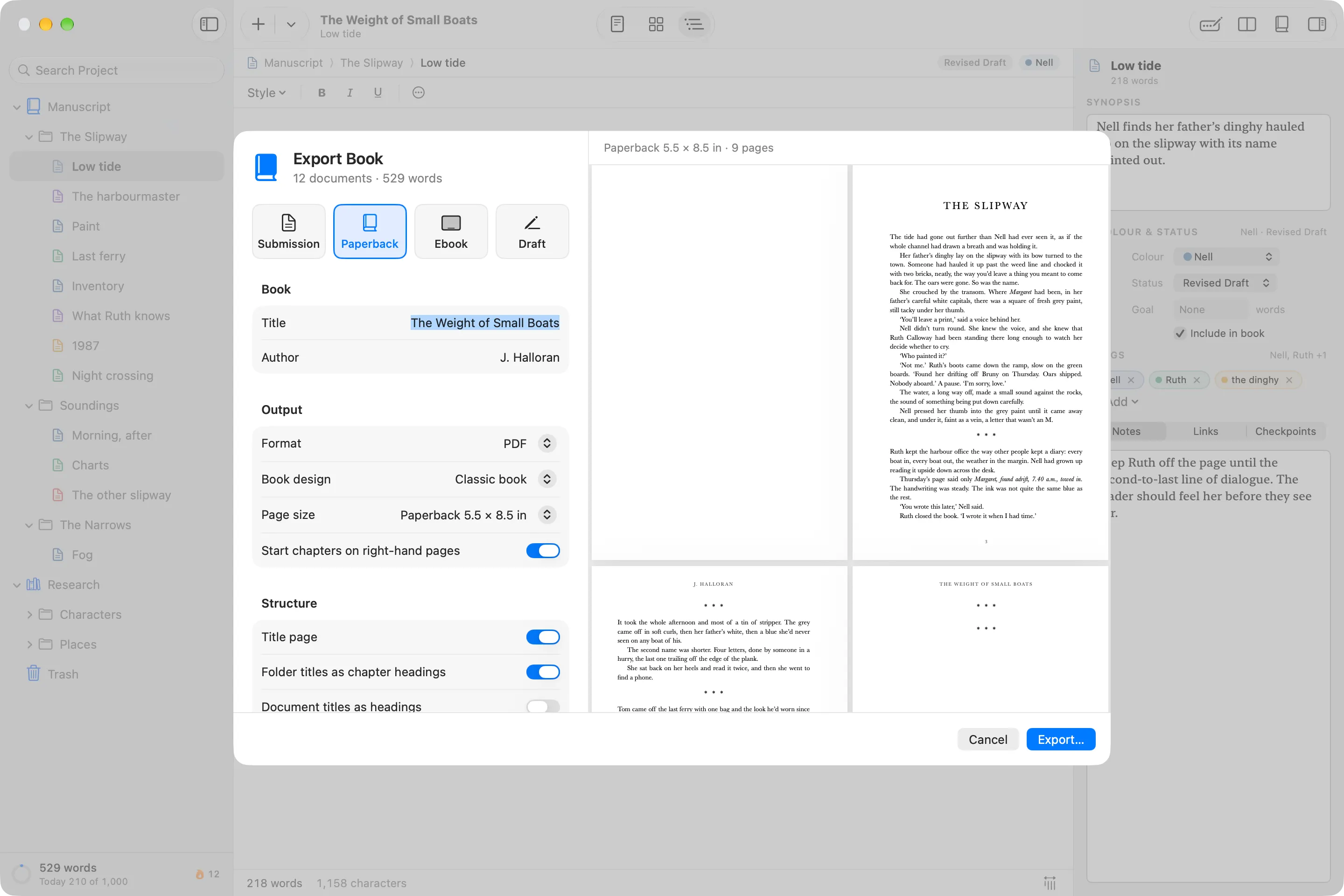Open the more formatting options icon

[418, 92]
